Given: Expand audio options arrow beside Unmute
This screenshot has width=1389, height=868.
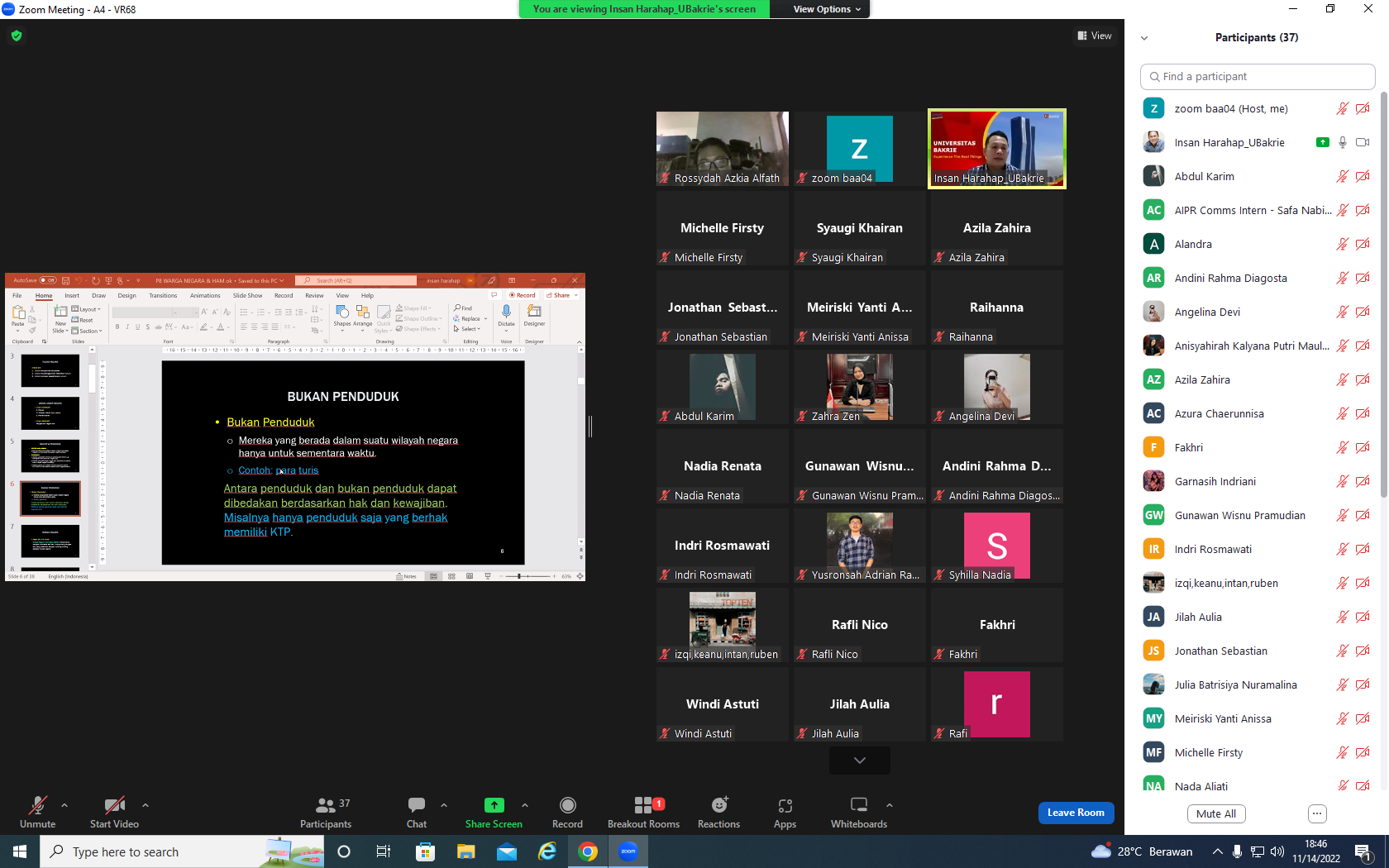Looking at the screenshot, I should 64,805.
